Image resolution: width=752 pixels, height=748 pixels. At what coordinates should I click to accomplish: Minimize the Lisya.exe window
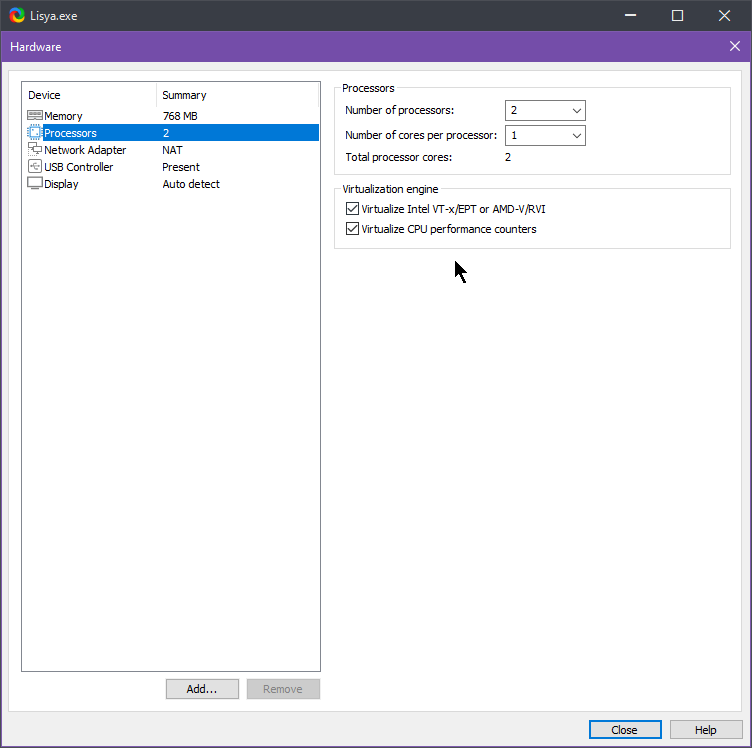click(x=630, y=15)
